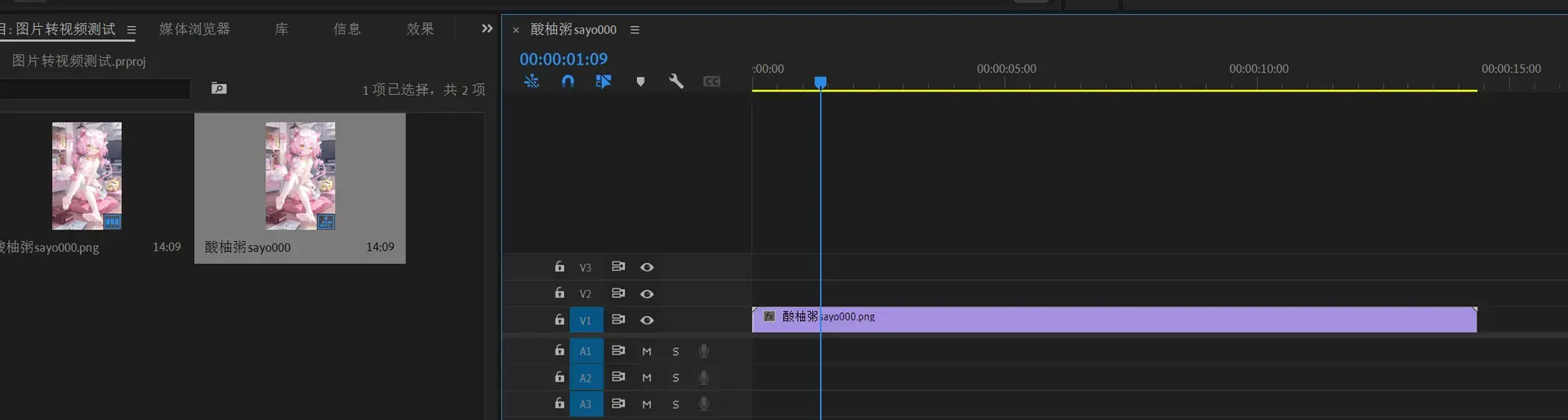The width and height of the screenshot is (1568, 420).
Task: Switch to the 效果 tab
Action: tap(421, 29)
